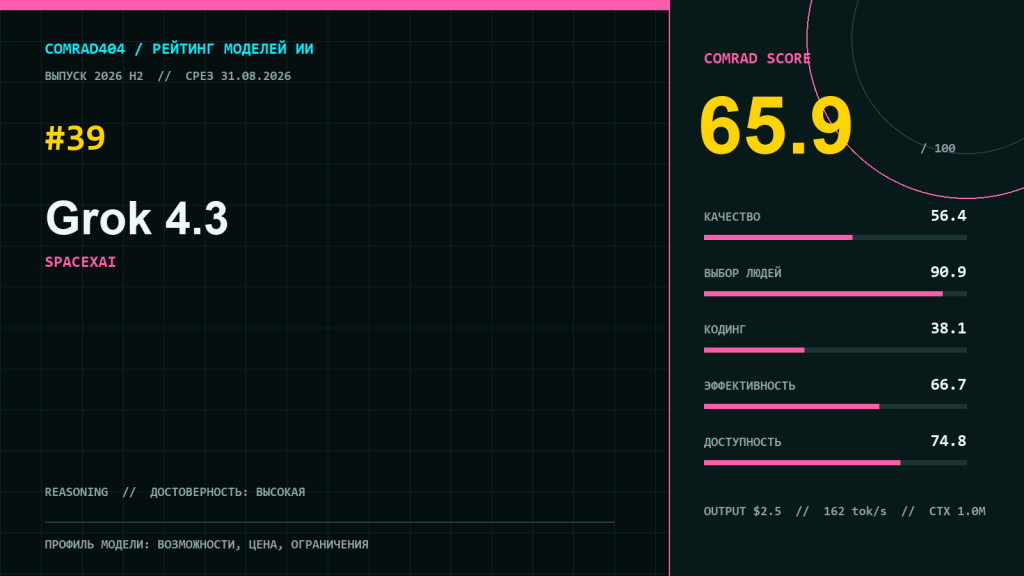Click the ВЫБОР ЛЮДЕЙ metric label
Screen dimensions: 1024x576
coord(743,273)
